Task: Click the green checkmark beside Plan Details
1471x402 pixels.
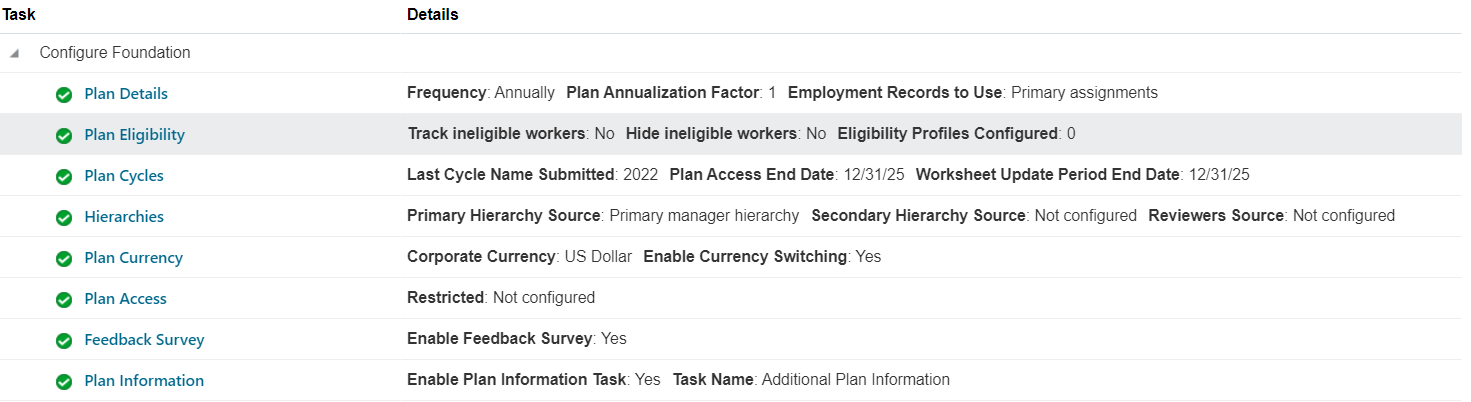Action: point(64,94)
